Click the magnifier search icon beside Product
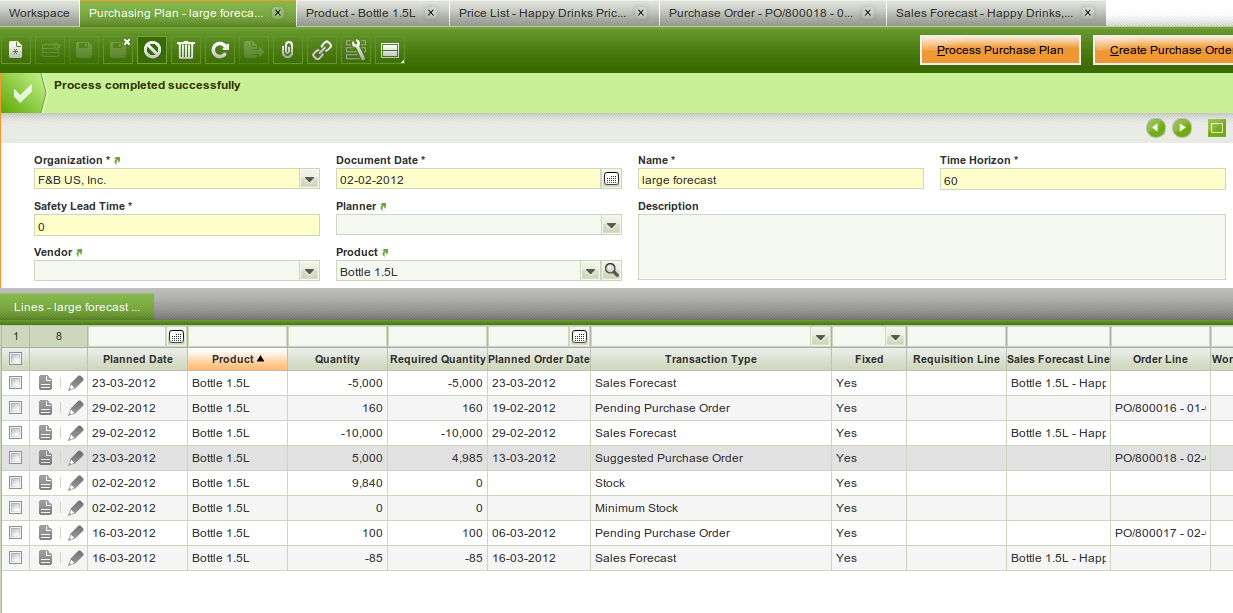The image size is (1233, 613). tap(611, 271)
